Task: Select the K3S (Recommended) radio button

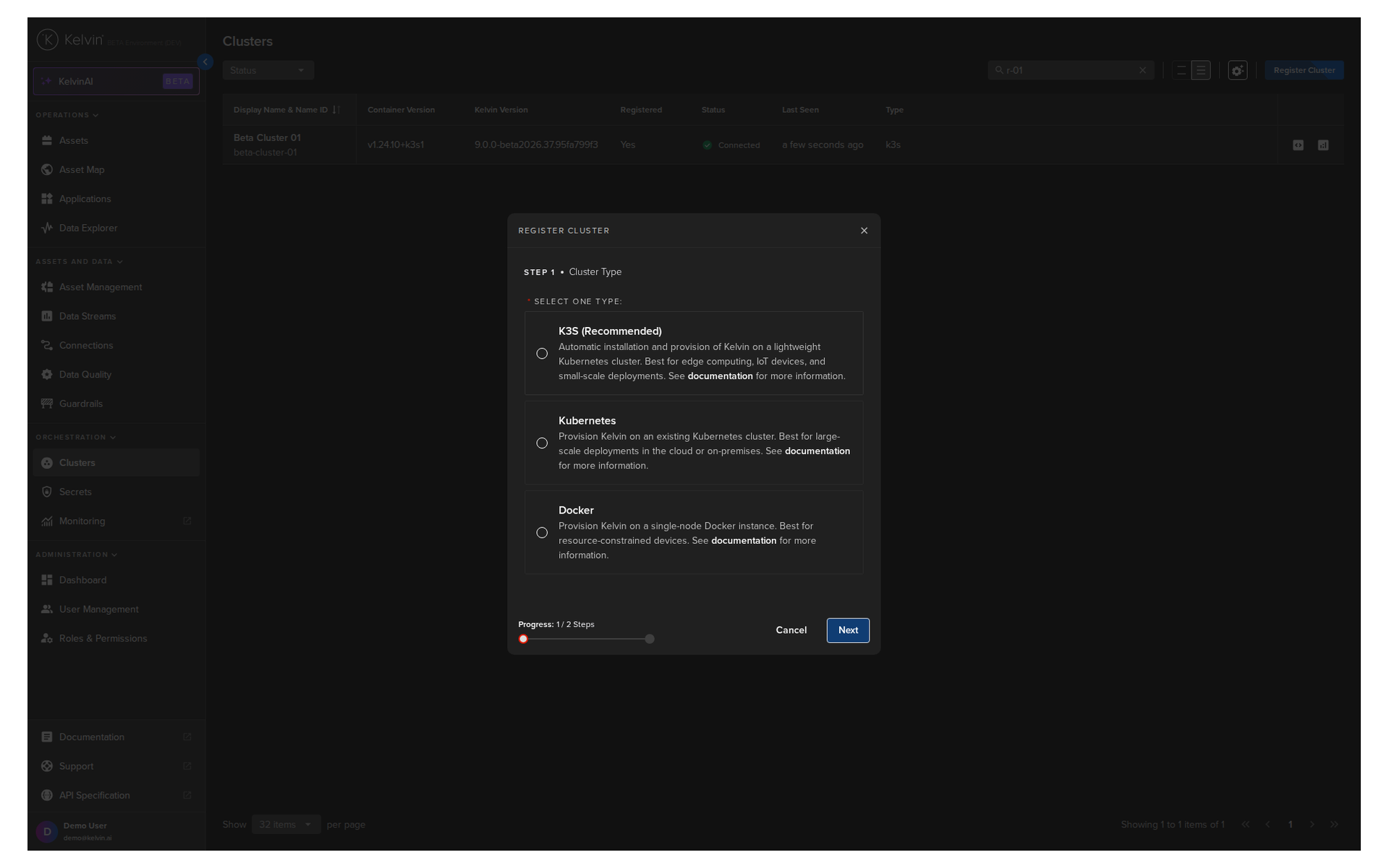Action: [542, 354]
